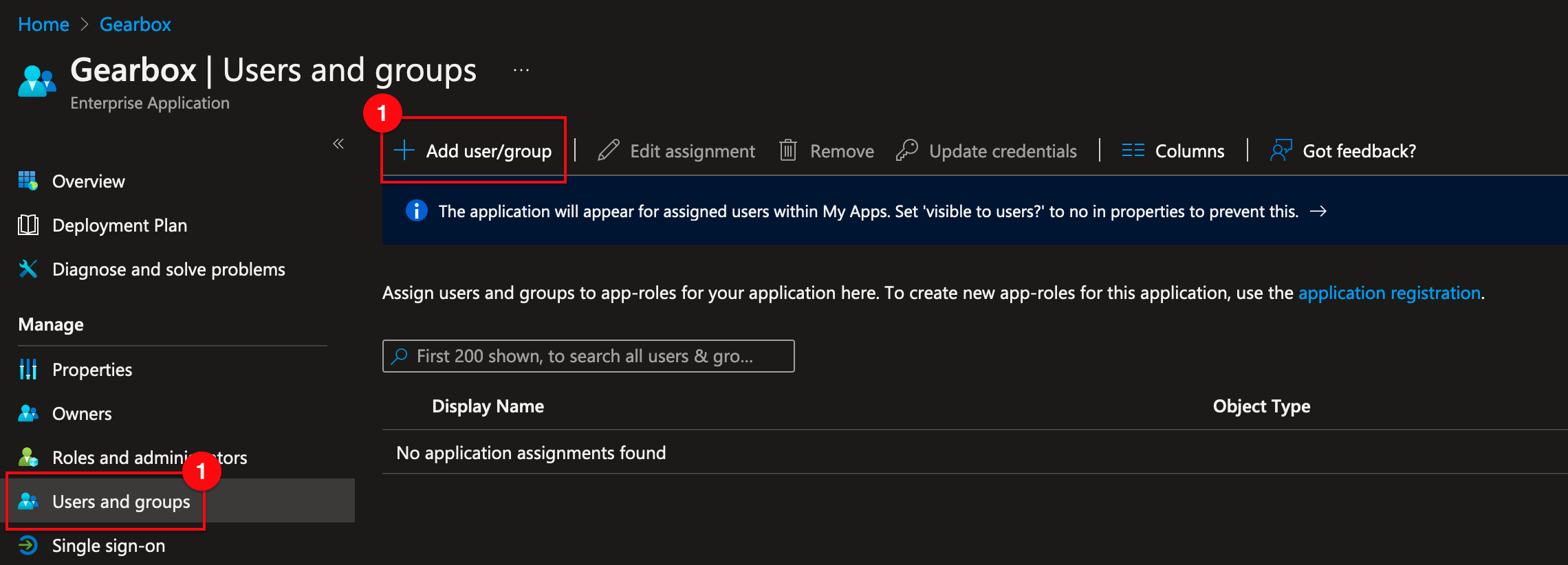Open Got feedback? link
The width and height of the screenshot is (1568, 565).
pyautogui.click(x=1359, y=151)
